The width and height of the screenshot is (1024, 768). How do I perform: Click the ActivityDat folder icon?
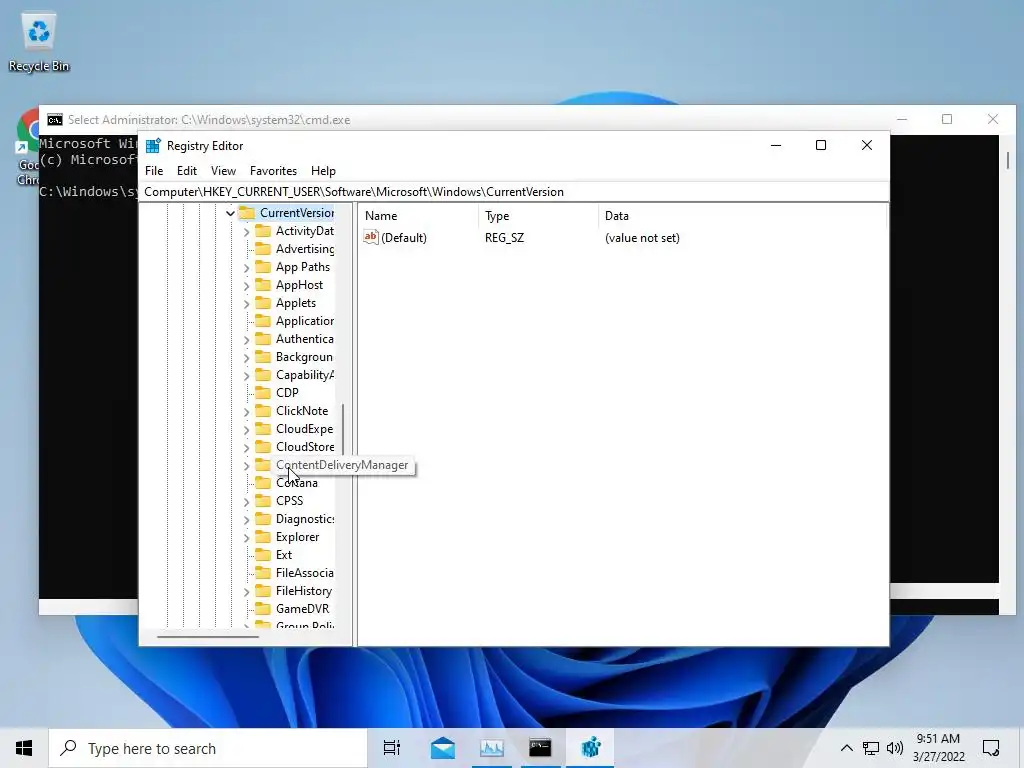(x=263, y=231)
